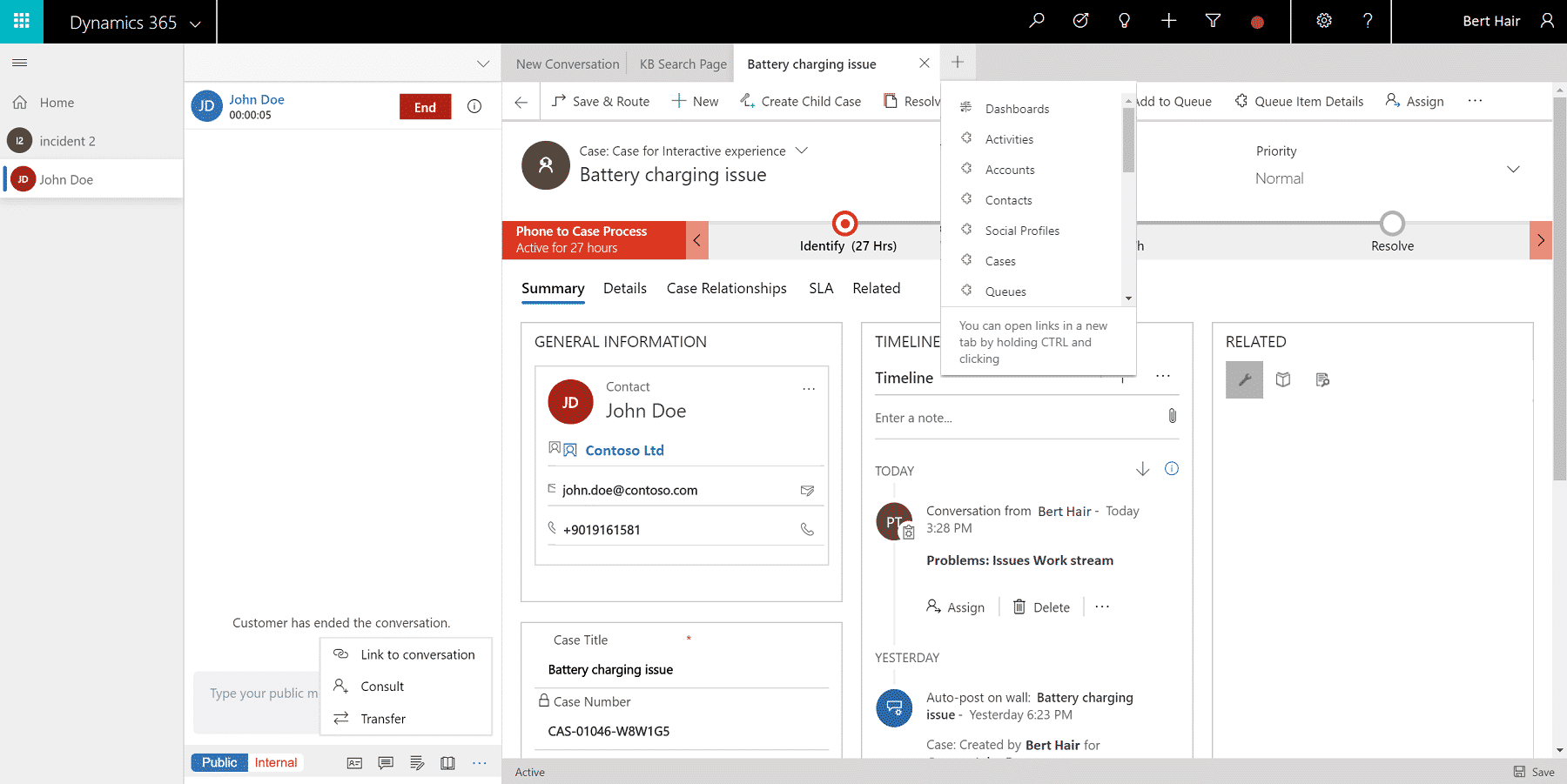Click the next stage arrow on process bar
This screenshot has height=784, width=1567.
(x=1540, y=240)
